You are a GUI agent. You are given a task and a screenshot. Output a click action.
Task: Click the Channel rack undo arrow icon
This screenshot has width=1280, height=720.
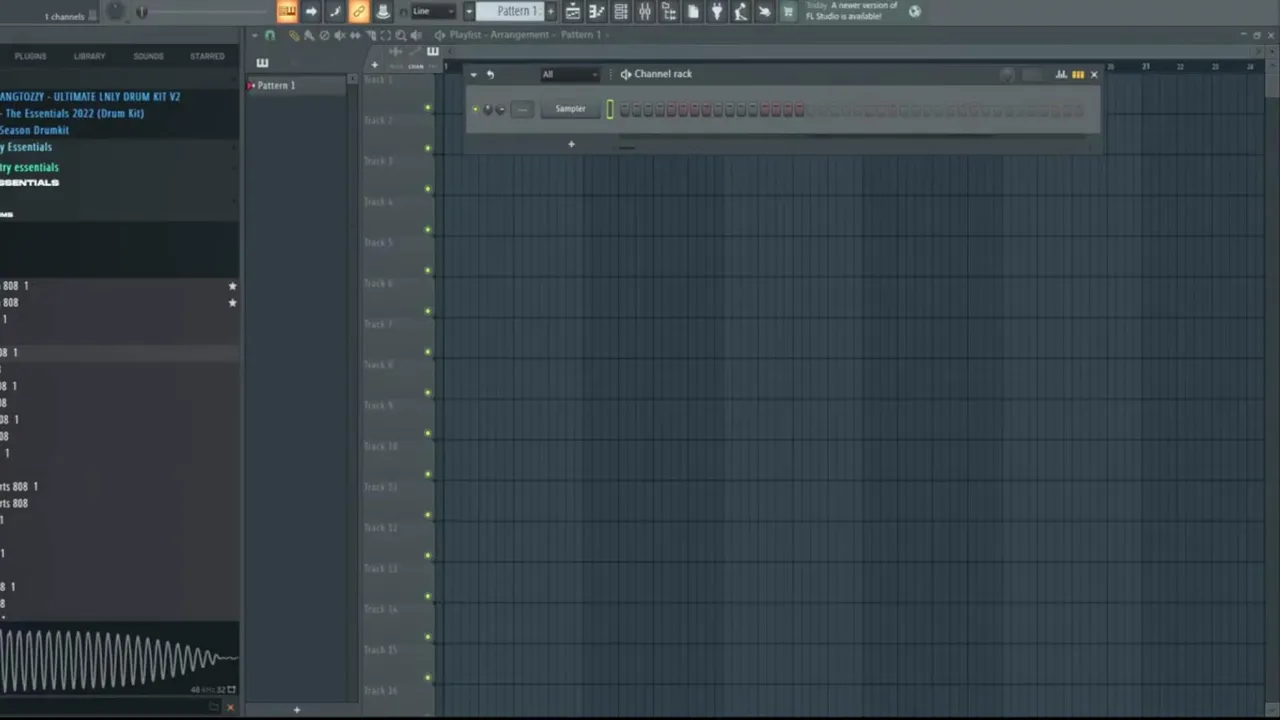[490, 74]
